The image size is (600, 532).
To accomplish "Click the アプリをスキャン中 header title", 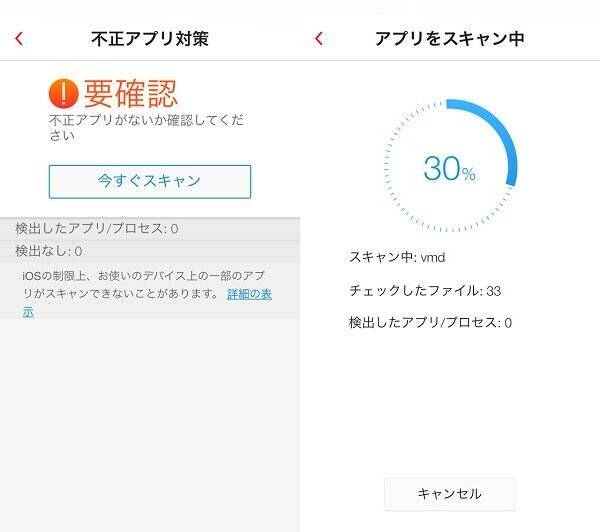I will (449, 39).
